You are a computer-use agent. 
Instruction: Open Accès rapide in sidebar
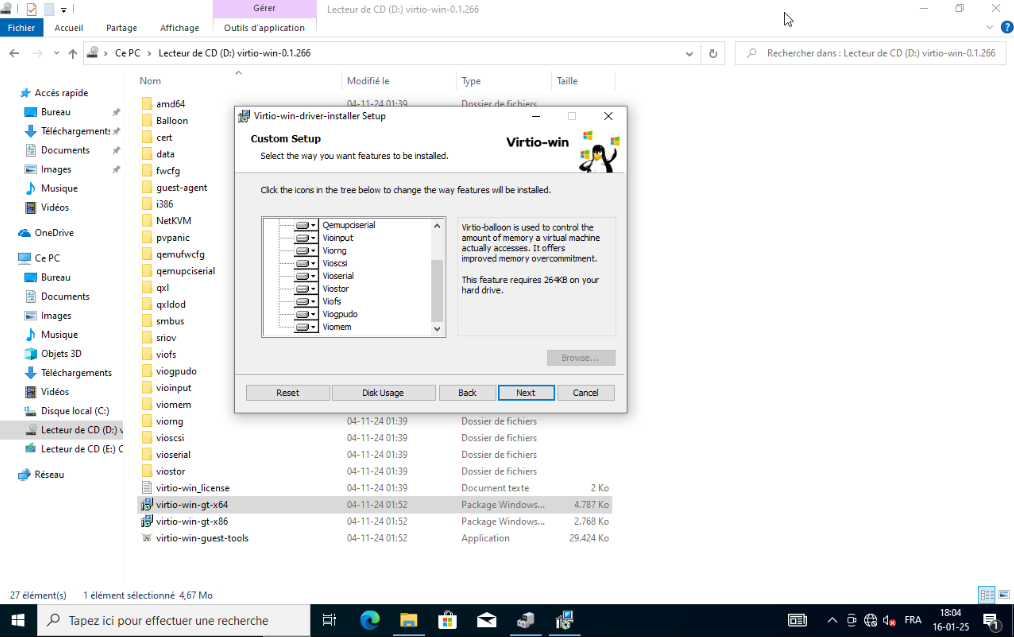[x=61, y=92]
